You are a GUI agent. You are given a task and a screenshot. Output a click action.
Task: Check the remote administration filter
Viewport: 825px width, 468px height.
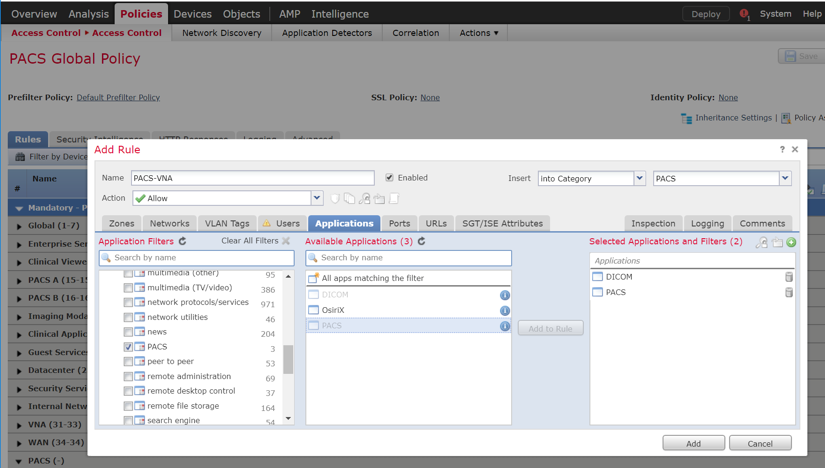(128, 376)
